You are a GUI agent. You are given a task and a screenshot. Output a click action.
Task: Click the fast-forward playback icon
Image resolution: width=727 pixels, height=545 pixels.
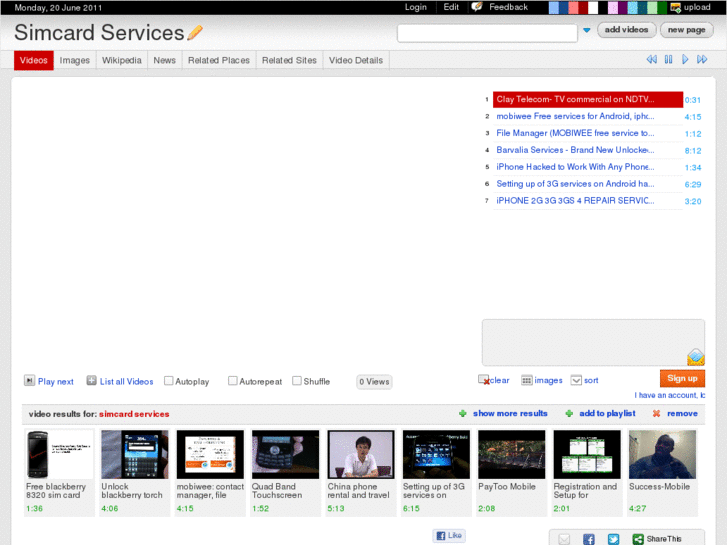point(702,60)
